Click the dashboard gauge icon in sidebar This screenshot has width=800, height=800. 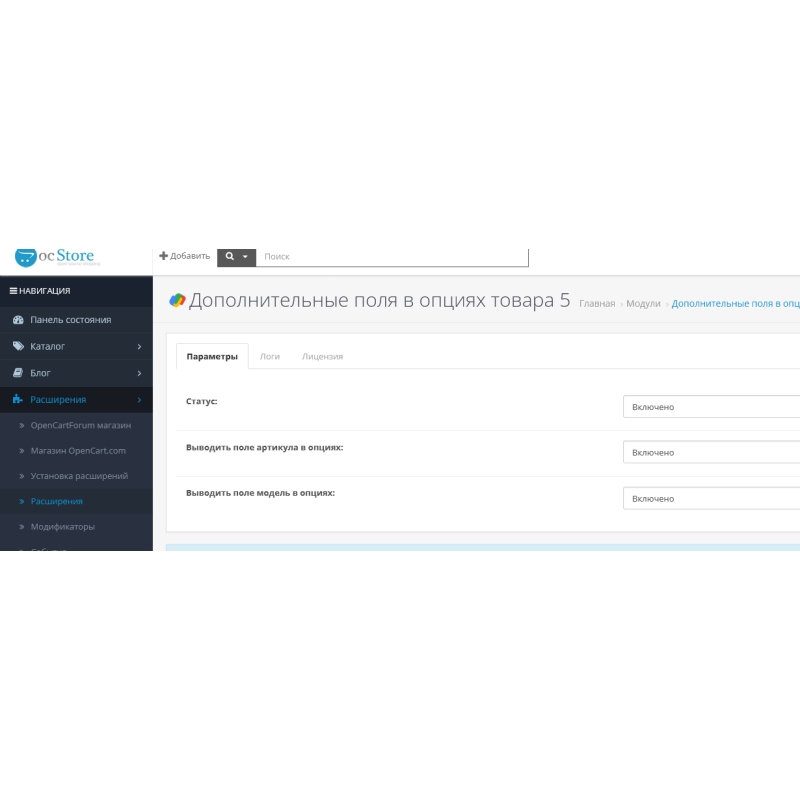[17, 320]
